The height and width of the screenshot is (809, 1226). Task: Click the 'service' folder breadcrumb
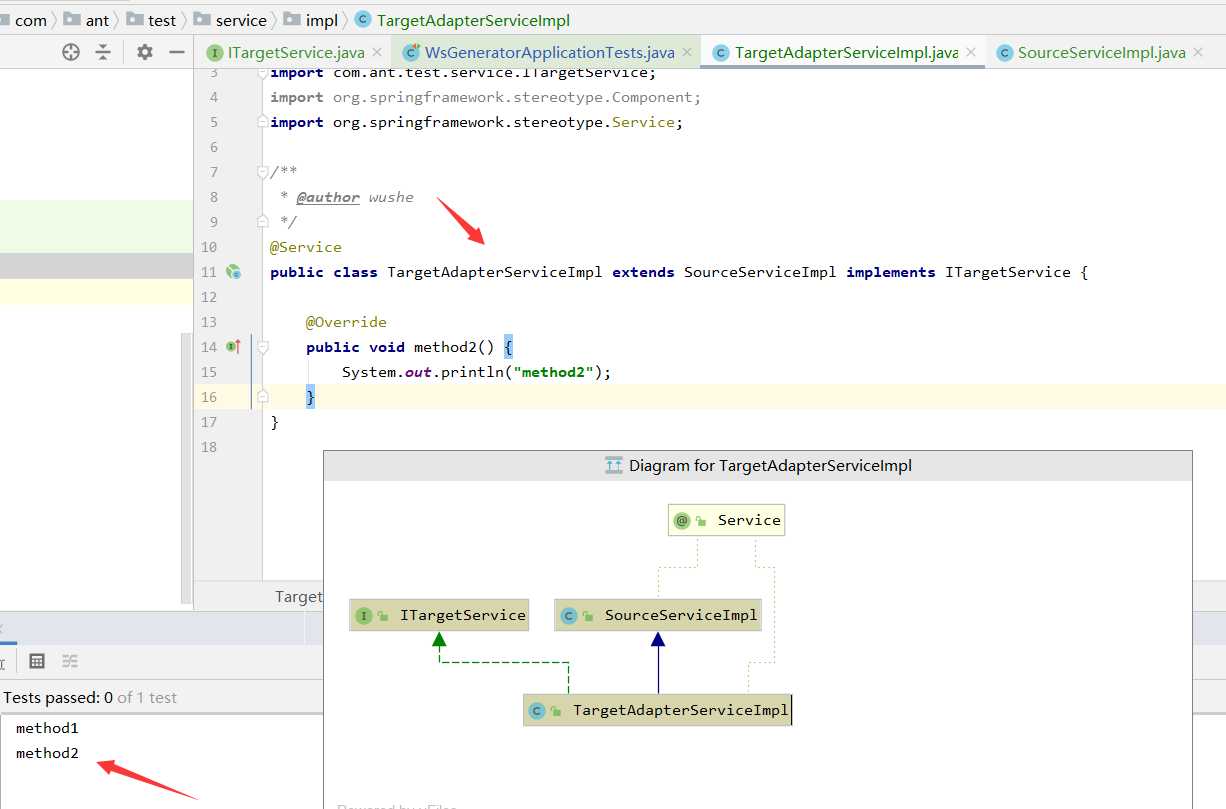[230, 20]
